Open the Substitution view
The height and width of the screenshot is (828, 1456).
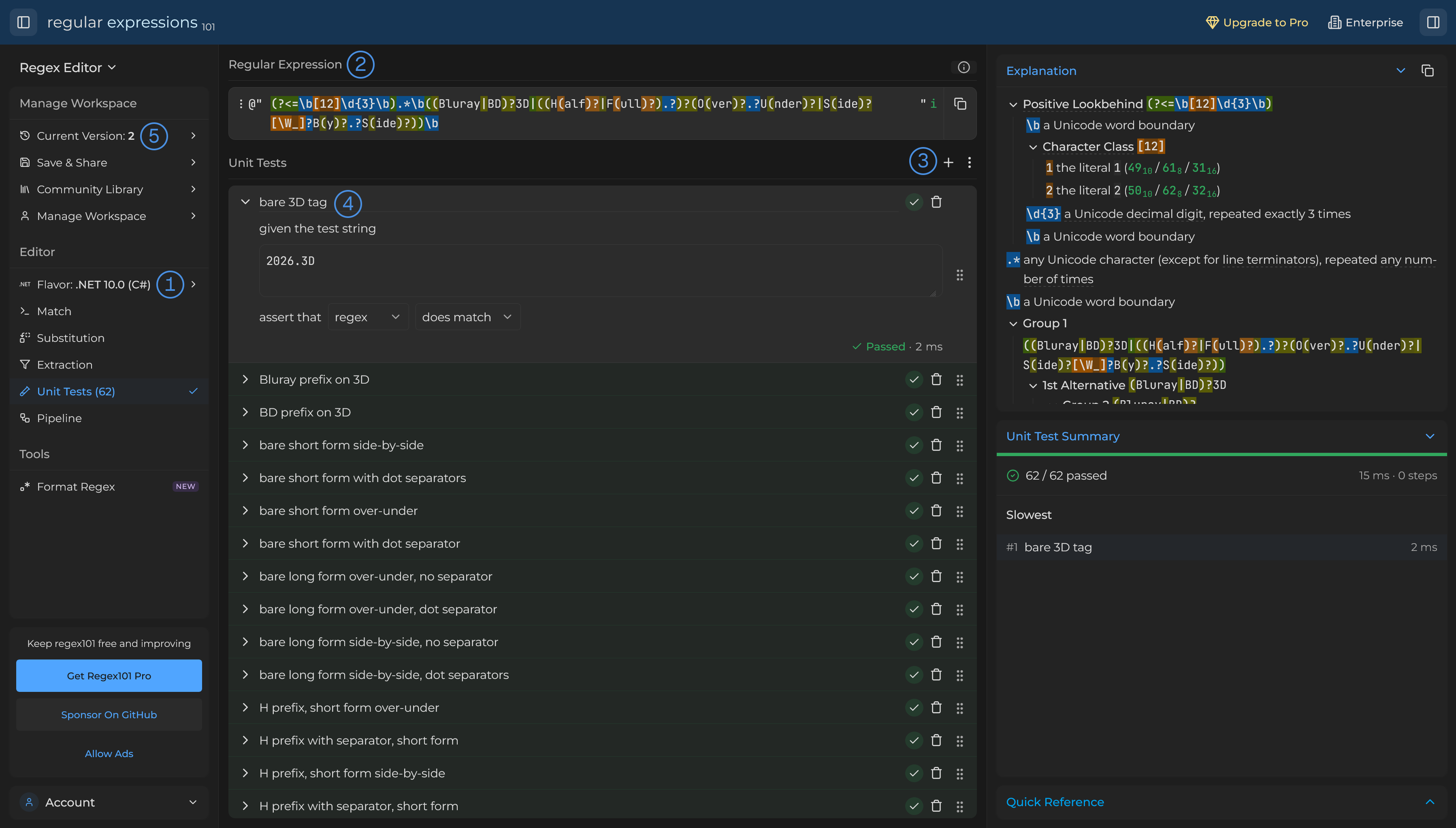click(109, 338)
